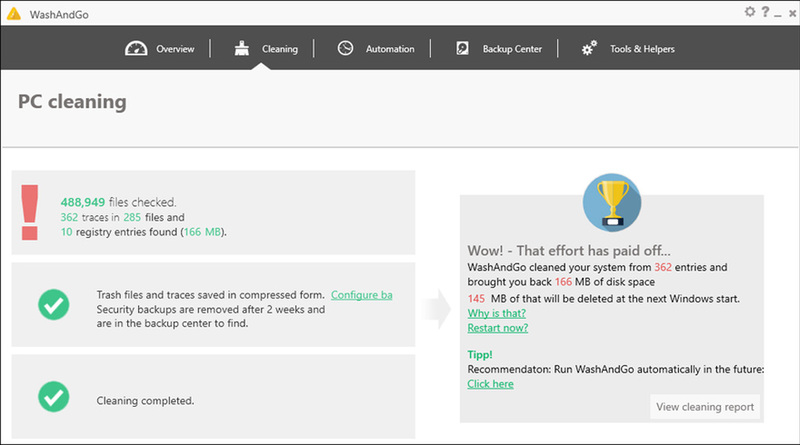The width and height of the screenshot is (800, 445).
Task: Open help with the question mark icon
Action: click(x=765, y=12)
